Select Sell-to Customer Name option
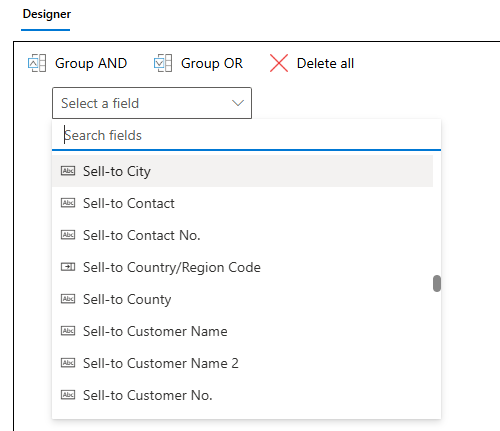Screen dimensions: 500x431 click(242, 331)
